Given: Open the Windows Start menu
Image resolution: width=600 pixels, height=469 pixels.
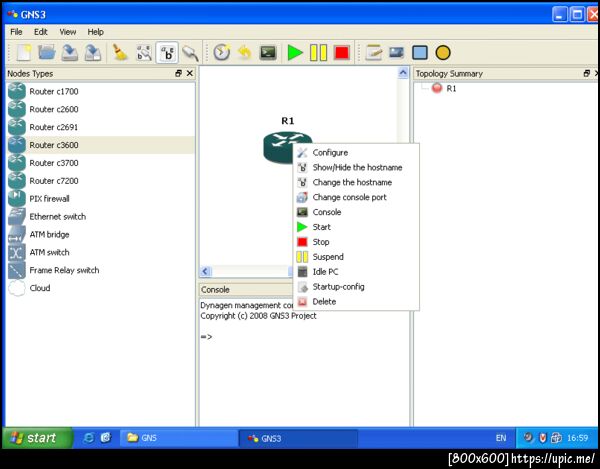Looking at the screenshot, I should pos(36,438).
